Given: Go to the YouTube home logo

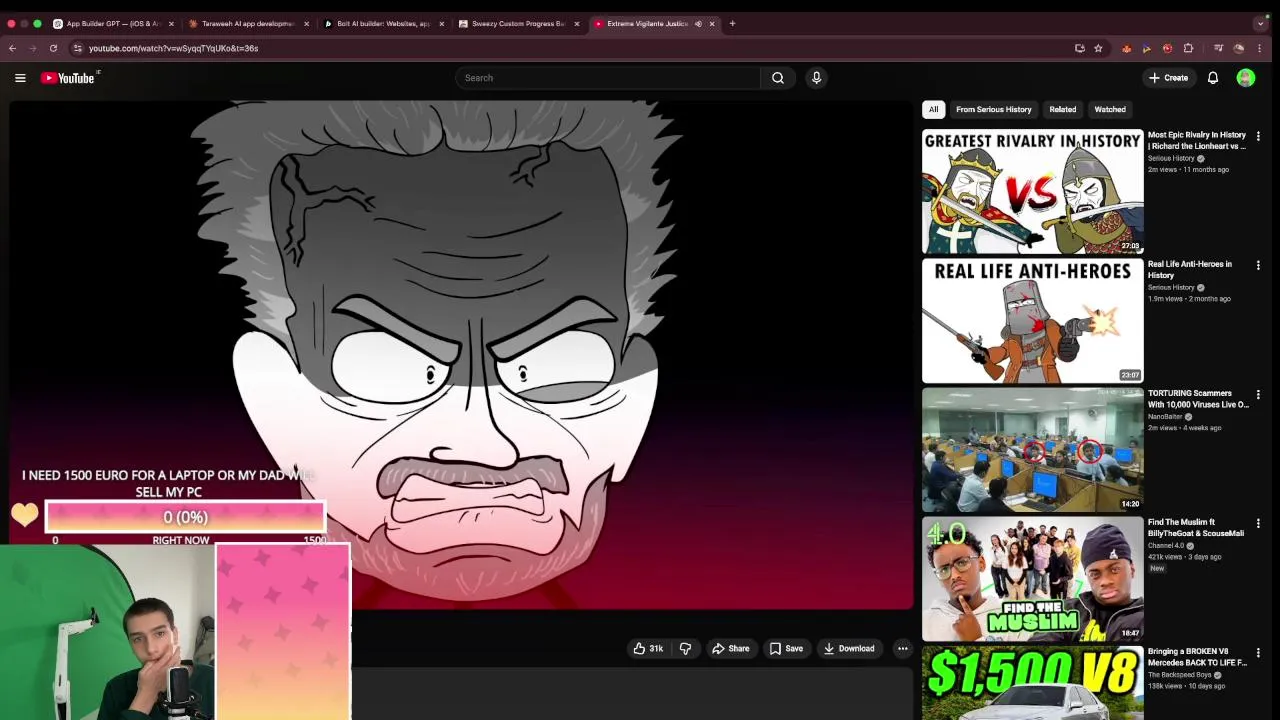Looking at the screenshot, I should 68,78.
